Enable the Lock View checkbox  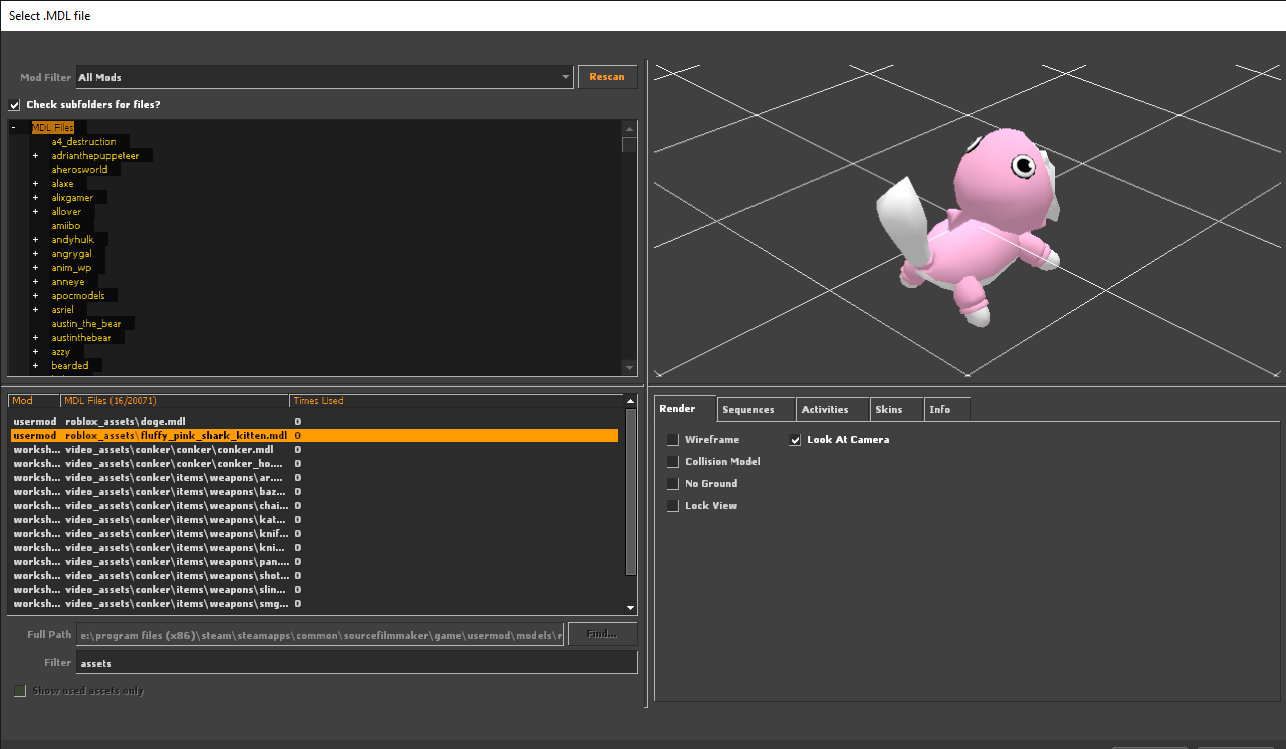[673, 506]
